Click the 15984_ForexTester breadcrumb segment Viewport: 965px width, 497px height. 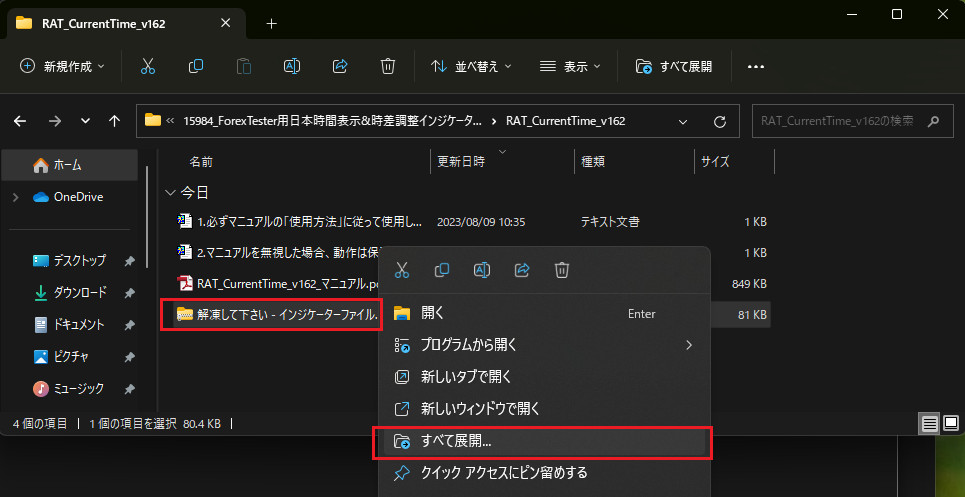pyautogui.click(x=332, y=121)
